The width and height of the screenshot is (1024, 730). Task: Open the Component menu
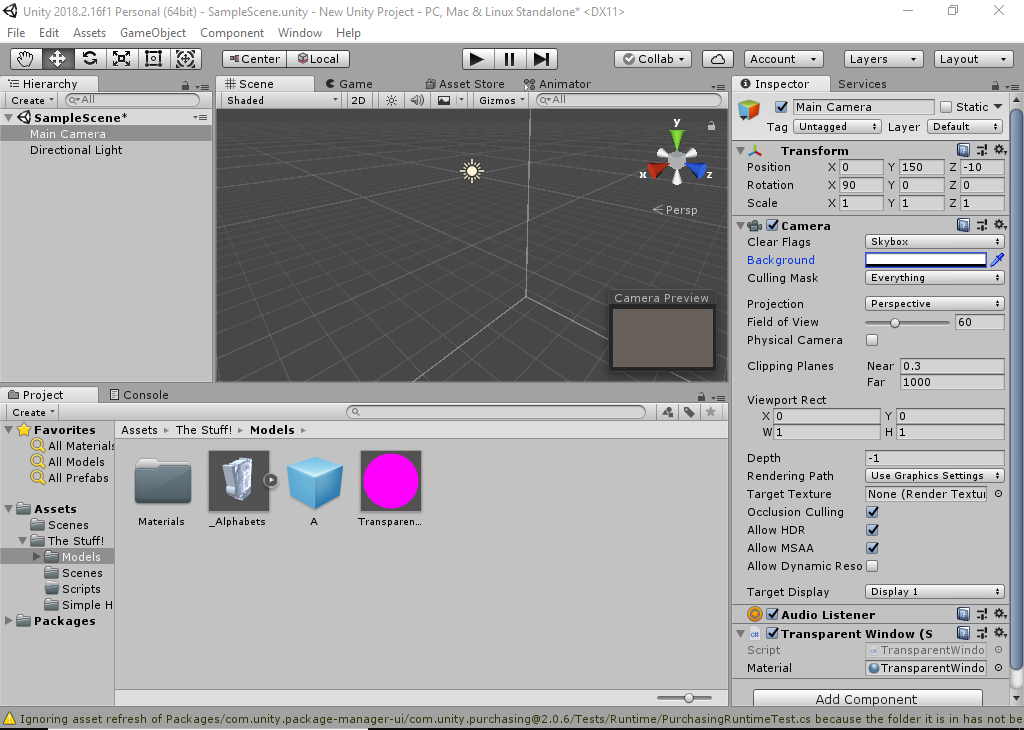(x=232, y=33)
